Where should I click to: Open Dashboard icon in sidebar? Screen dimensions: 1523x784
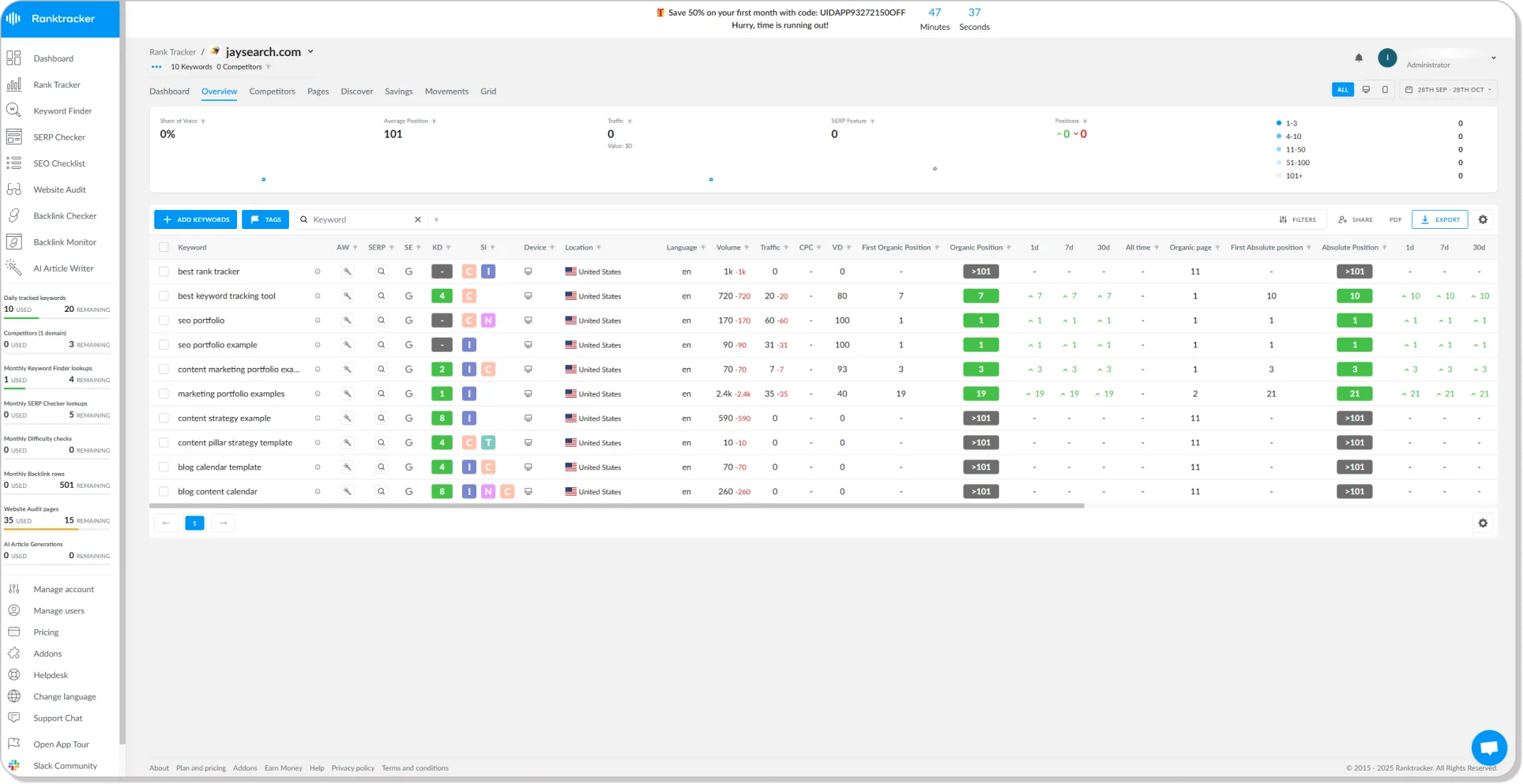[x=13, y=58]
